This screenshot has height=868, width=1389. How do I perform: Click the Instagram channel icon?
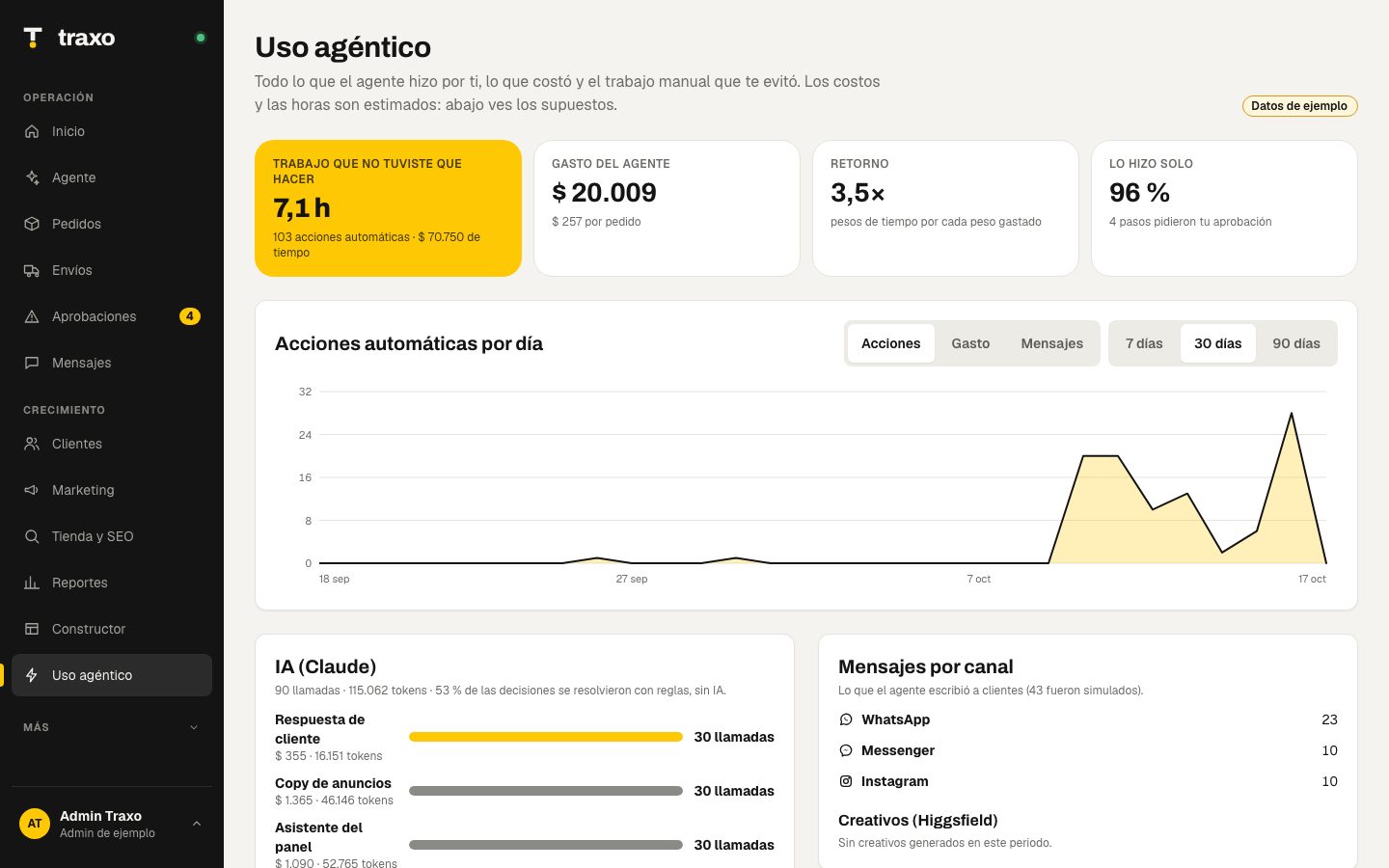click(846, 781)
